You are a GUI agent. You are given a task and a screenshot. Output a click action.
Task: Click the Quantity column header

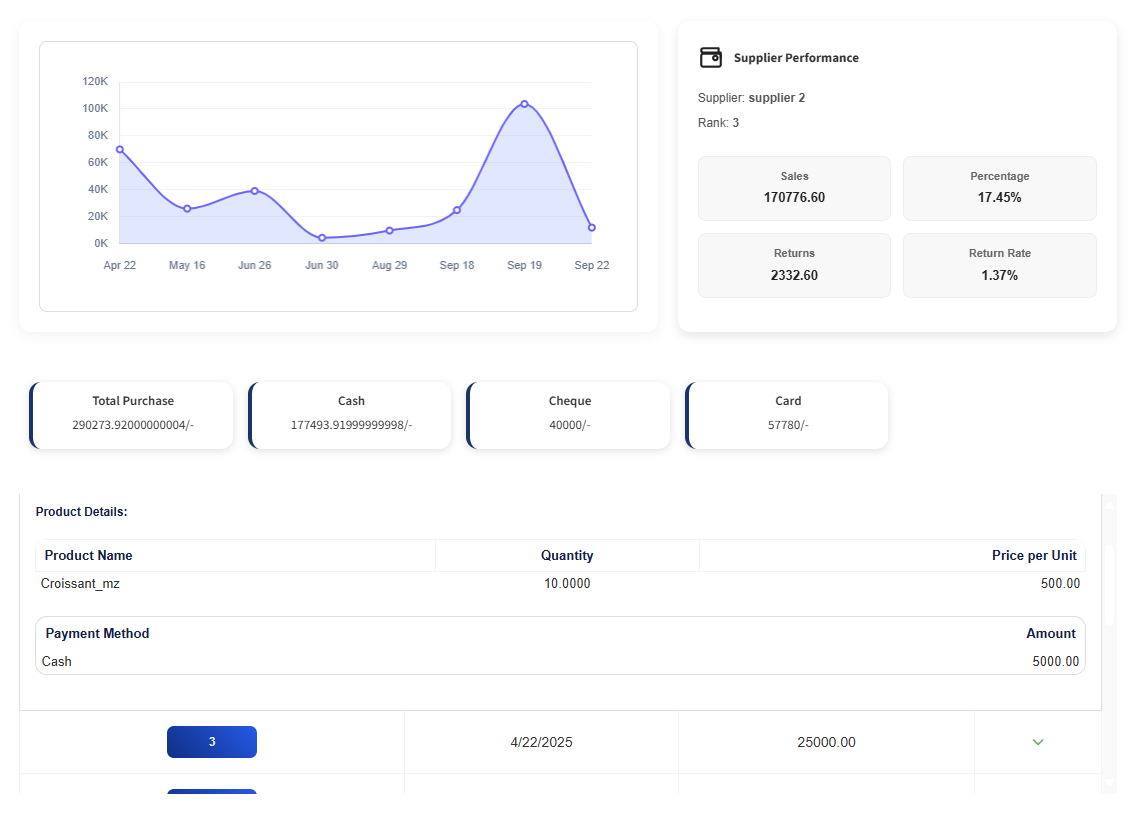[x=567, y=555]
